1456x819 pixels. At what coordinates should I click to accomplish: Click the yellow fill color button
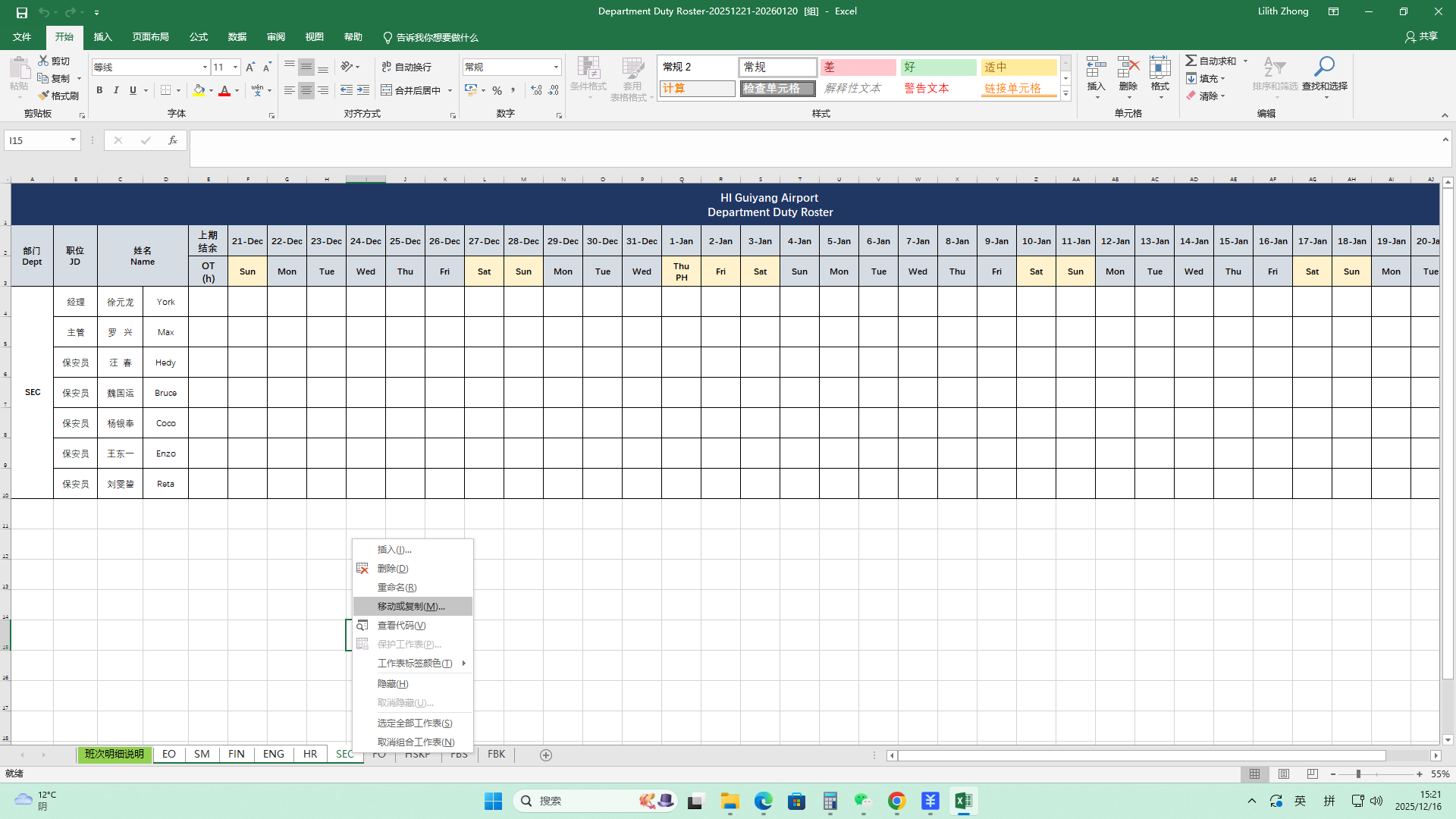(199, 90)
